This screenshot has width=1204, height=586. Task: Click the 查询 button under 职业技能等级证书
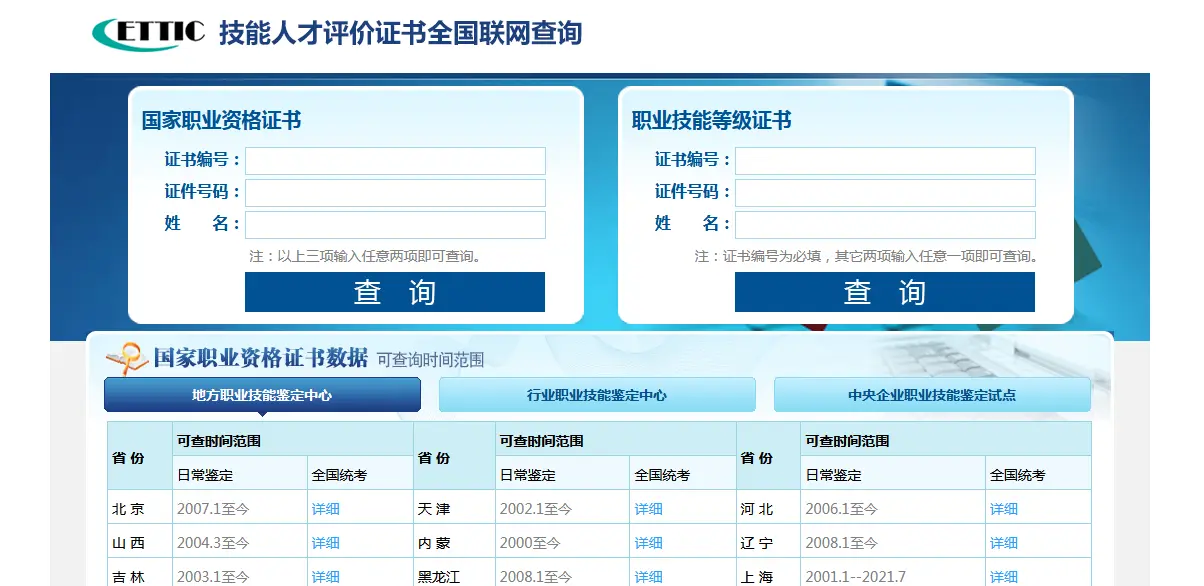[884, 291]
